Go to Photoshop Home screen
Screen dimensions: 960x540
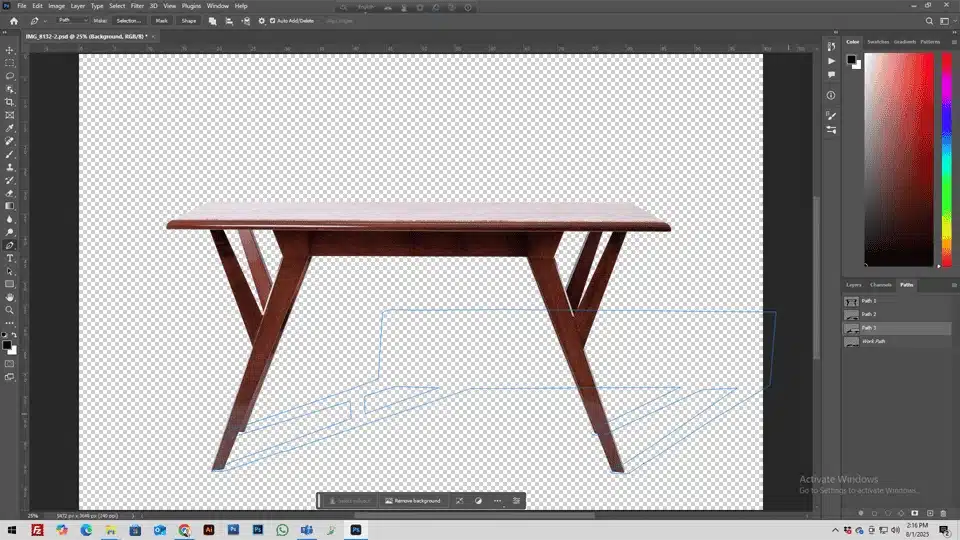tap(13, 21)
